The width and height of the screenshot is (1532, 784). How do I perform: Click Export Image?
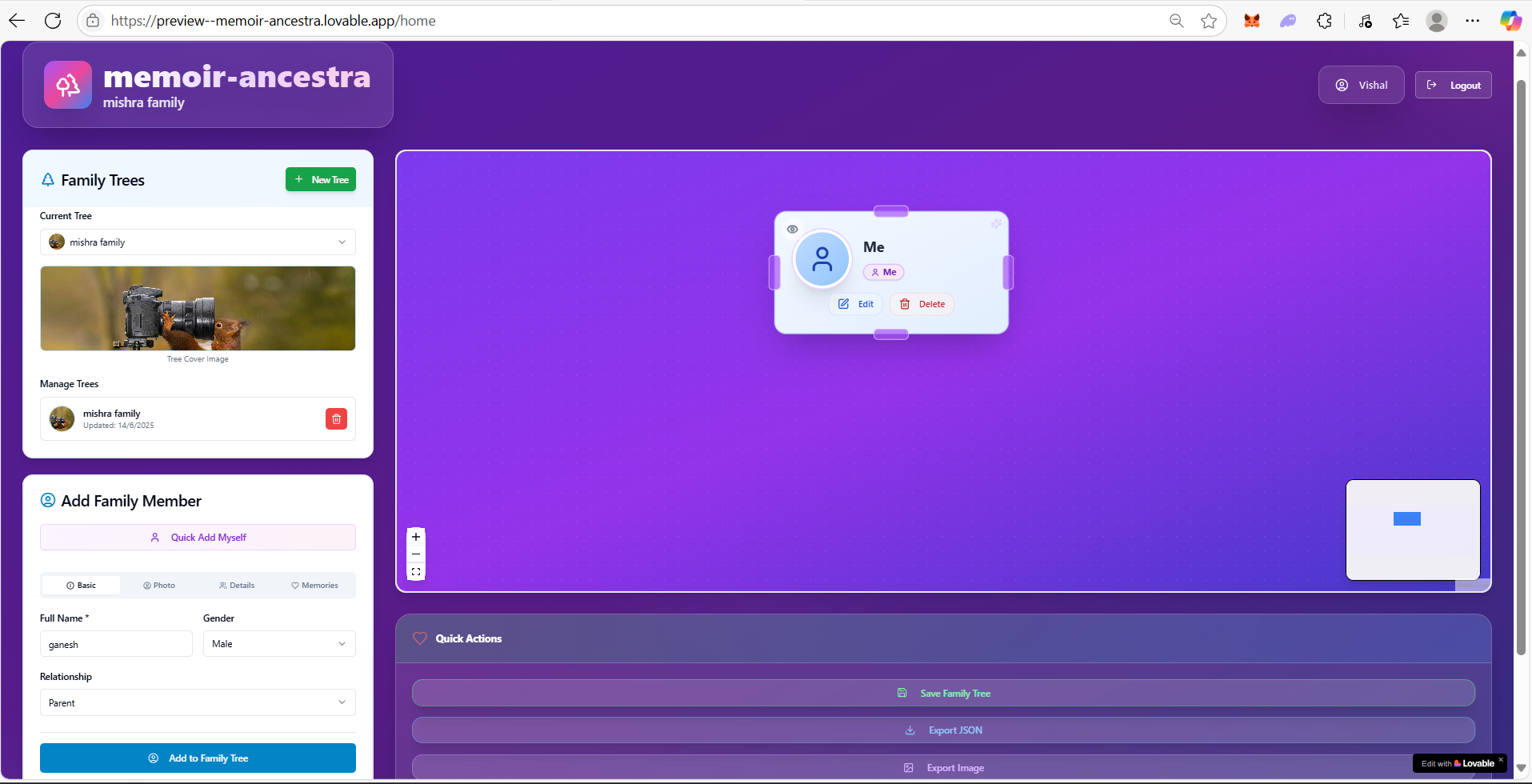point(943,768)
